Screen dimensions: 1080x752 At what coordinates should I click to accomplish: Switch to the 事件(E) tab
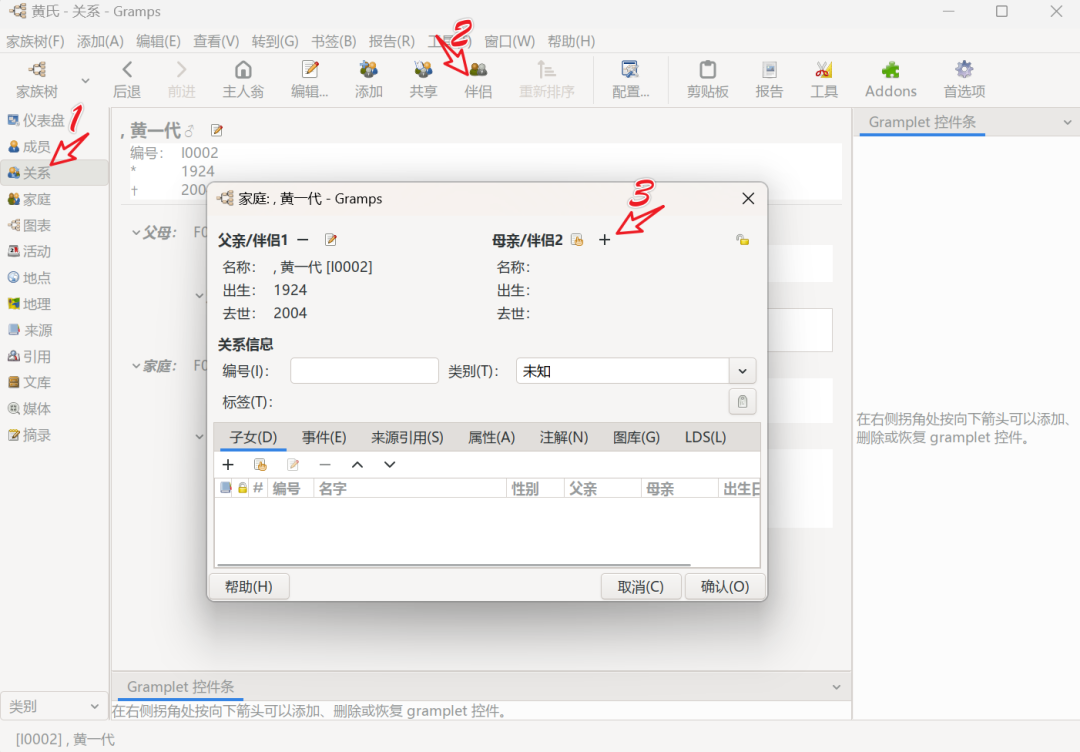322,436
